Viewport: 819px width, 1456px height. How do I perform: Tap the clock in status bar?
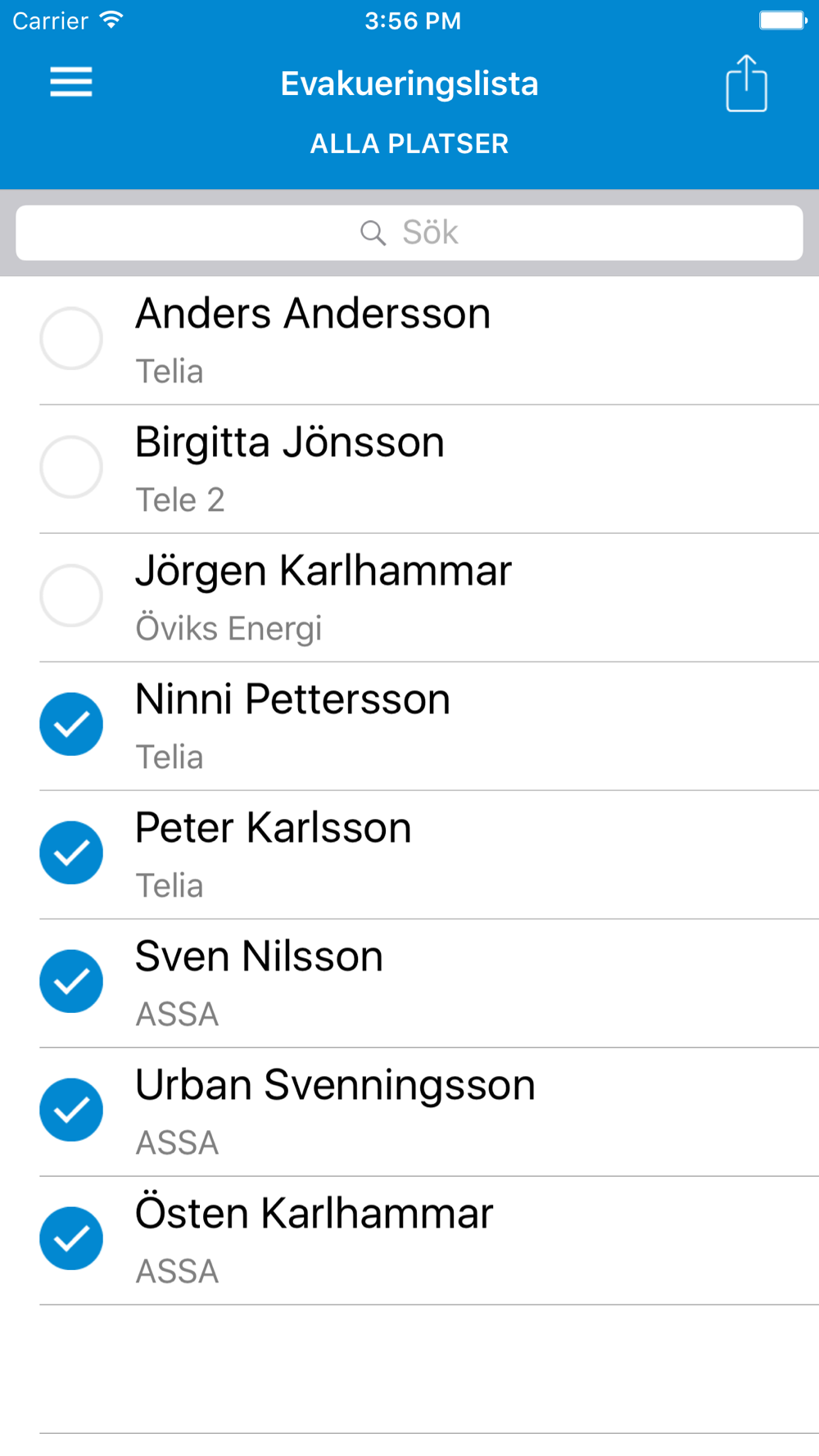(x=413, y=20)
